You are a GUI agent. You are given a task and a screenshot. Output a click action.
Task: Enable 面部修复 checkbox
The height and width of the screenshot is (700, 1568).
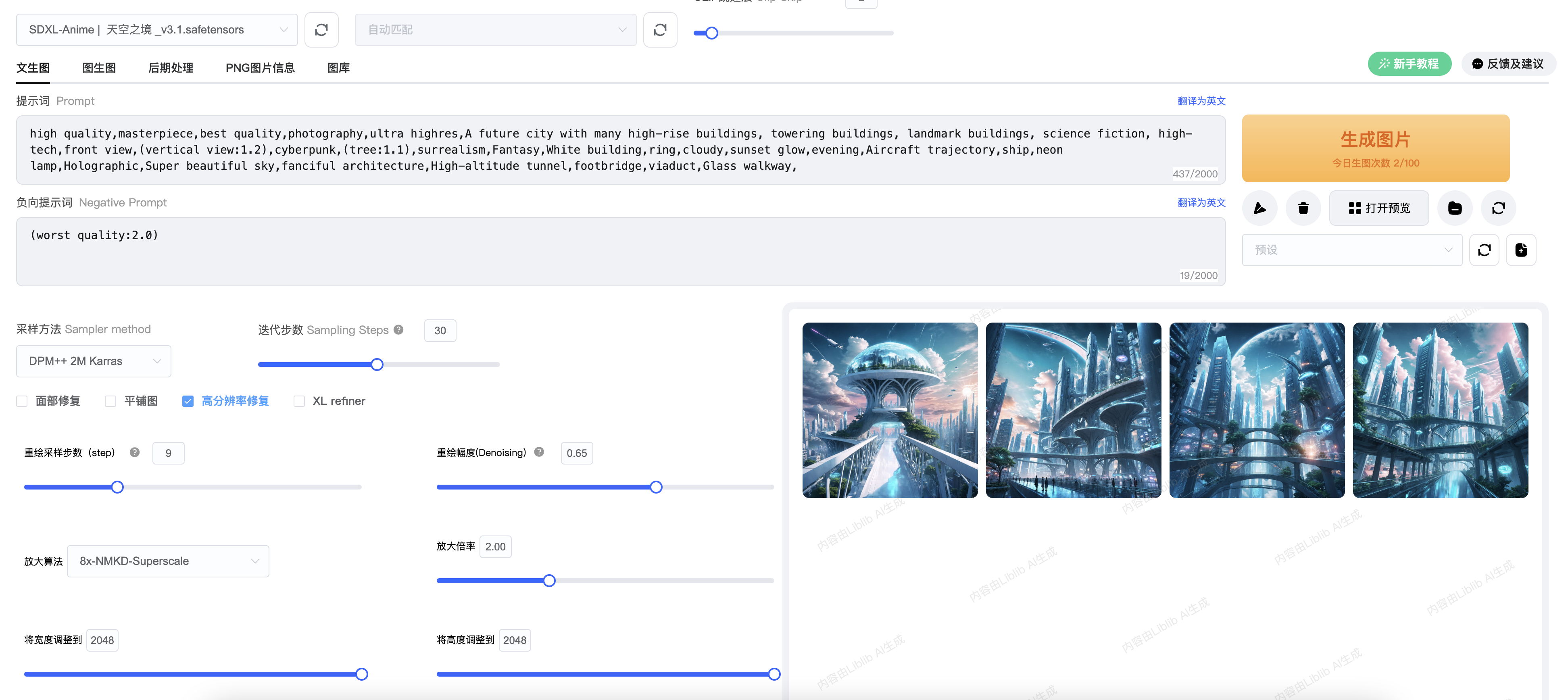[x=22, y=401]
